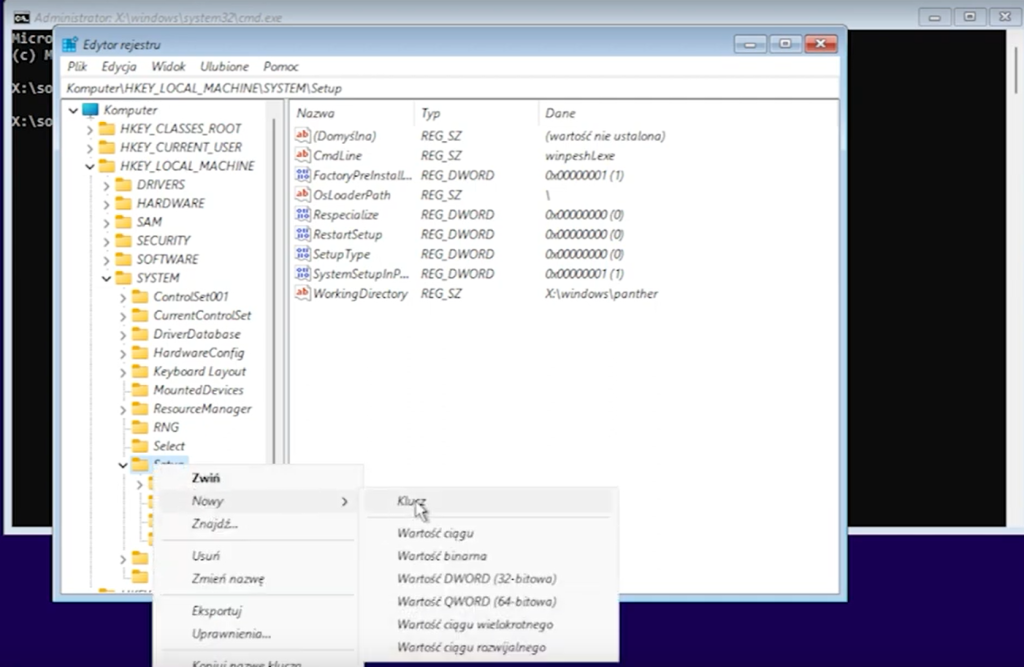1024x667 pixels.
Task: Expand the HKEY_CLASSES_ROOT node
Action: click(89, 129)
